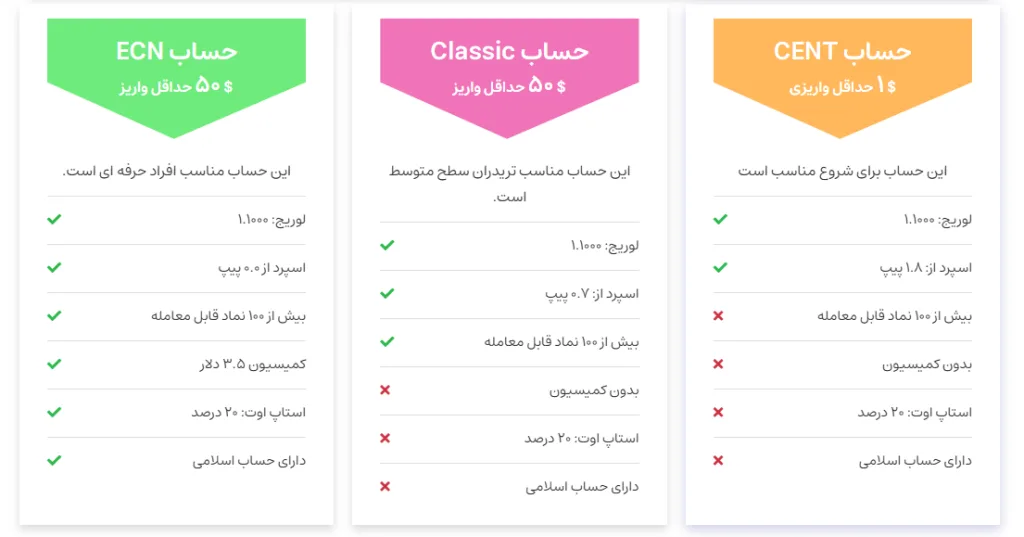
Task: Click the green checkmark beside leverage in CENT card
Action: [x=720, y=219]
